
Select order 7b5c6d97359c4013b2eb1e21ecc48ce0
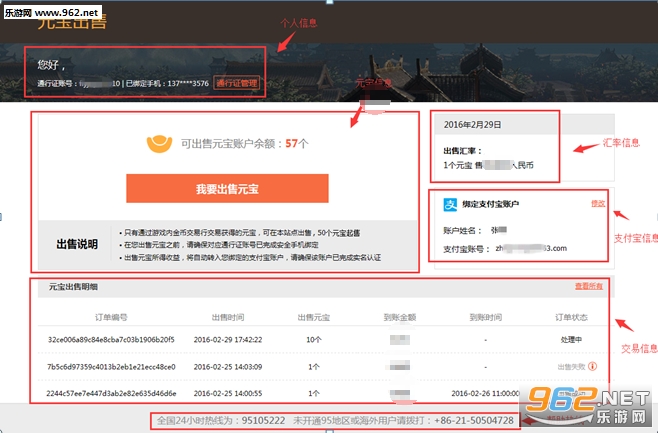coord(111,367)
